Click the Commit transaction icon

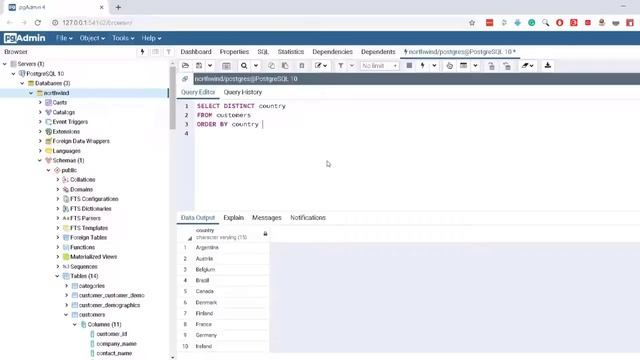(491, 66)
